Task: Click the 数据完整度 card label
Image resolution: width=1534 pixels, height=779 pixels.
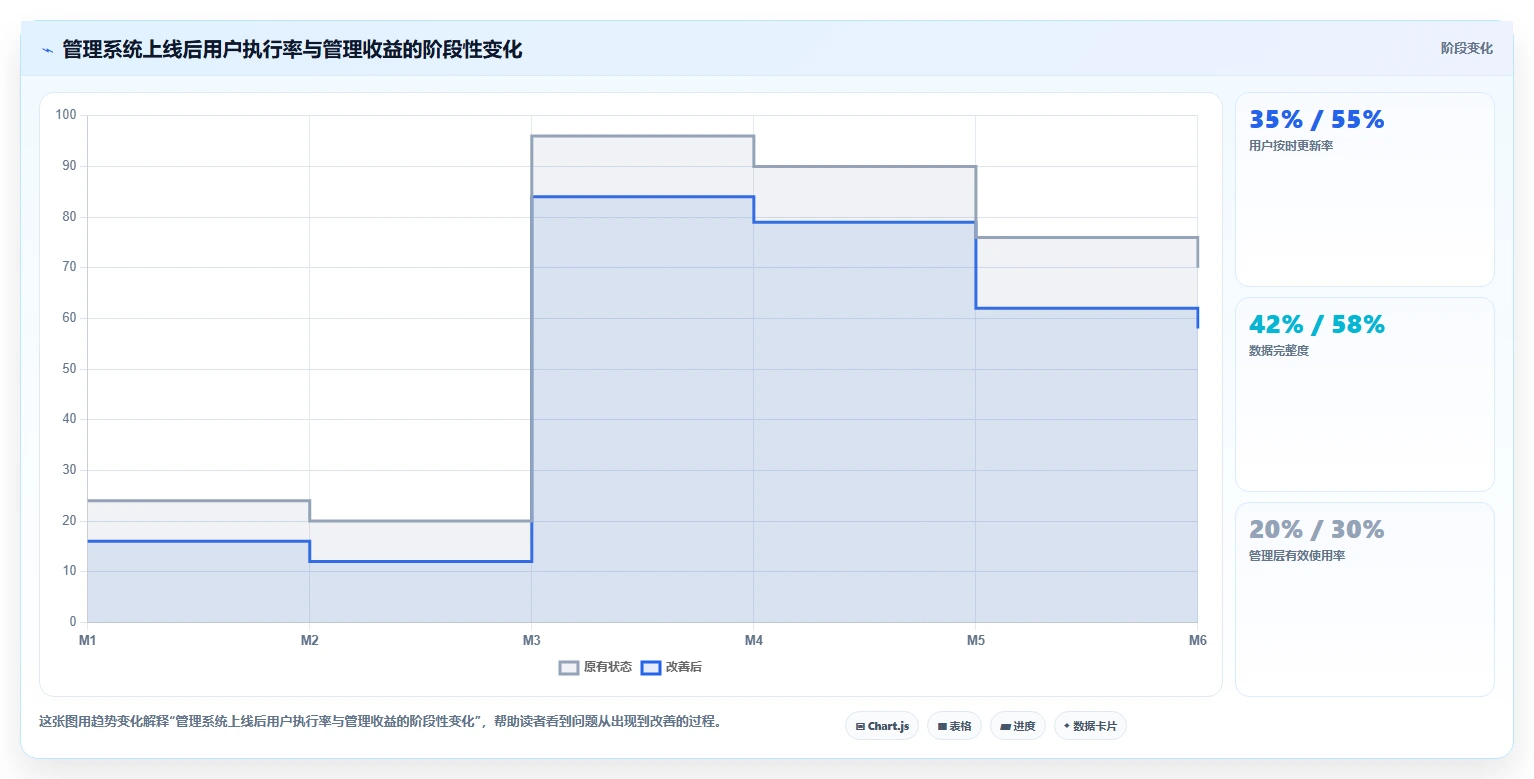Action: click(1279, 351)
